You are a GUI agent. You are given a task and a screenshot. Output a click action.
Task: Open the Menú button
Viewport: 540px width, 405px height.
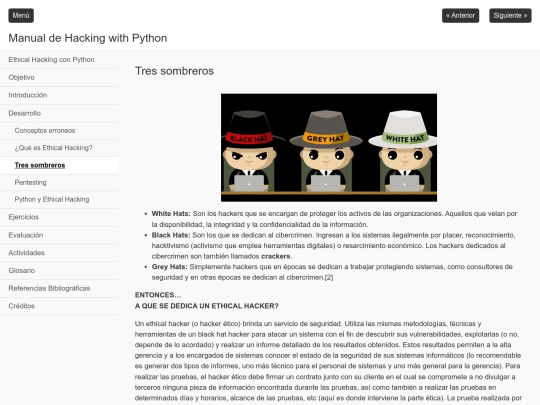click(21, 15)
